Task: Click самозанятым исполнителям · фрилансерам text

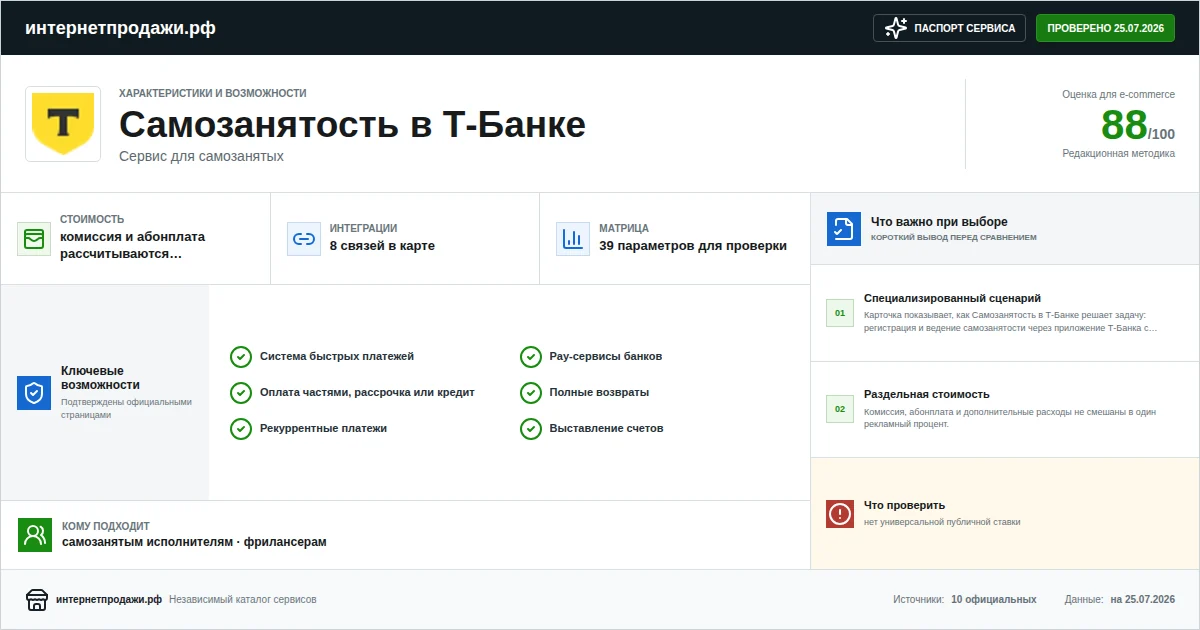Action: [x=194, y=542]
